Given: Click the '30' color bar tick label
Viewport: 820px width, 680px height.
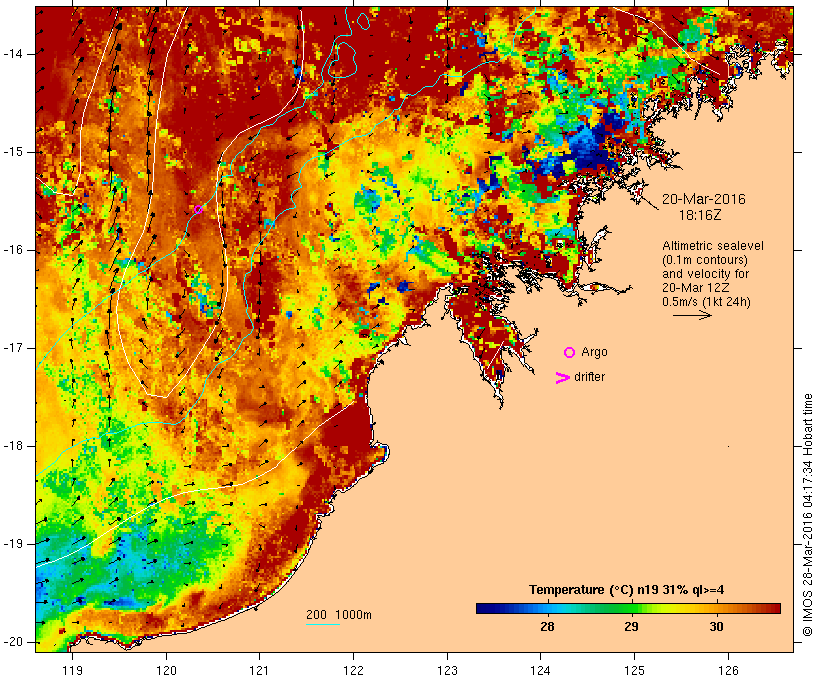Looking at the screenshot, I should 716,627.
